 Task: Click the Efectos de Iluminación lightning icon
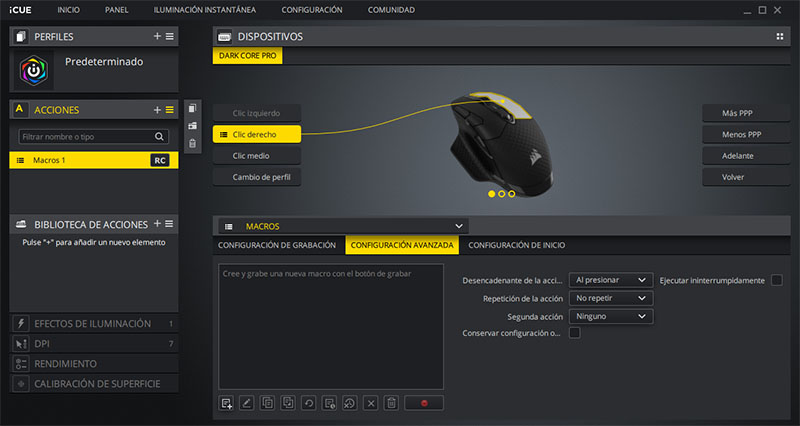21,323
